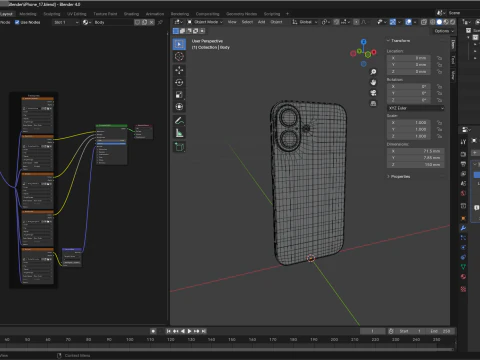Open the Global transform orientation dropdown
480x360 pixels.
pyautogui.click(x=305, y=22)
